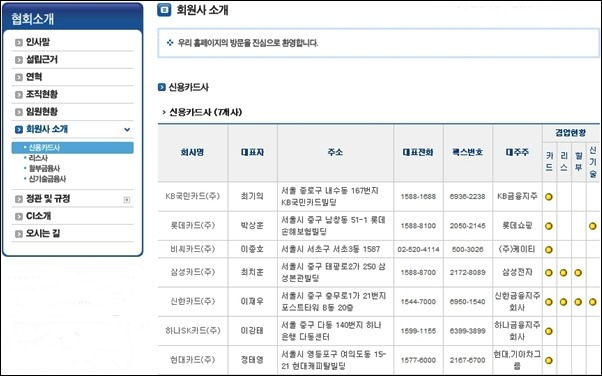The height and width of the screenshot is (376, 602).
Task: Click the arrow icon beside 인사말
Action: tap(19, 43)
